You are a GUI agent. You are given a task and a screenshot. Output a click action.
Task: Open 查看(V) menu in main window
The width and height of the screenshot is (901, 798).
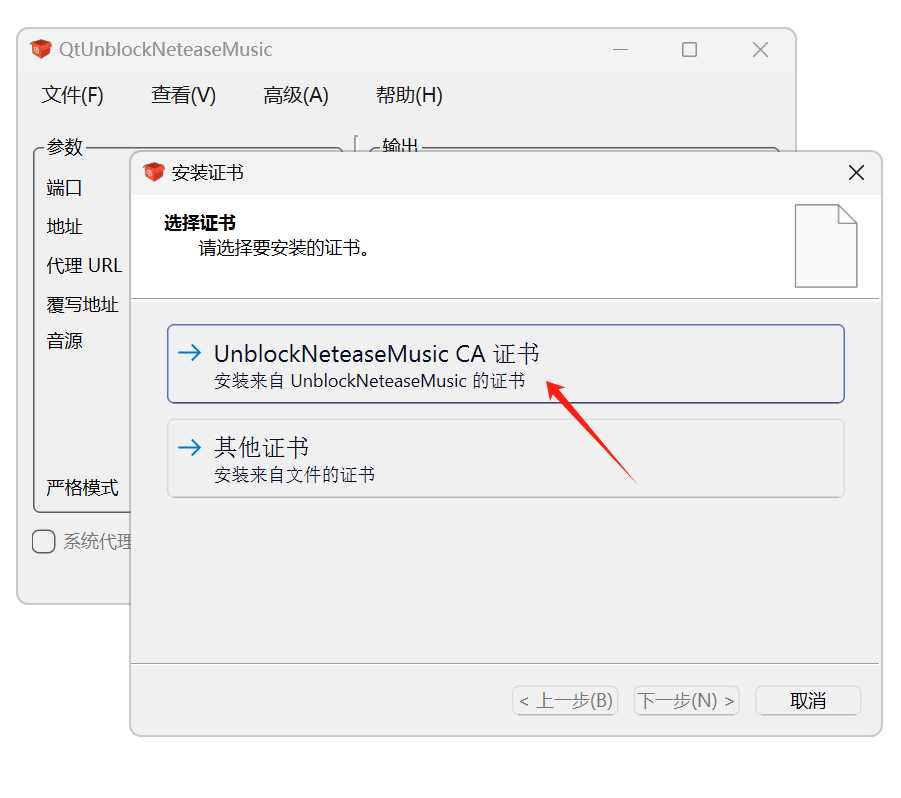click(183, 95)
